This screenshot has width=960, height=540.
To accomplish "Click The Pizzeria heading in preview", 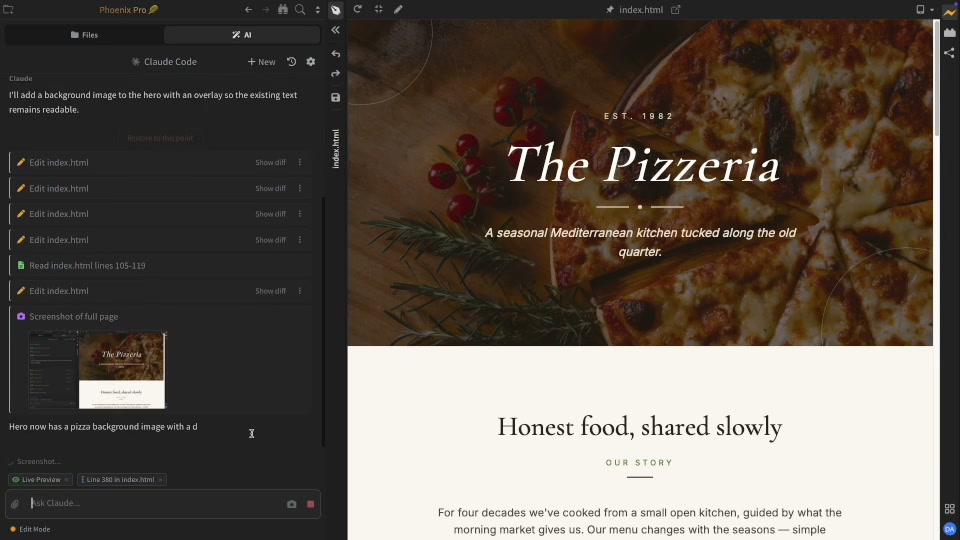I will click(x=643, y=165).
